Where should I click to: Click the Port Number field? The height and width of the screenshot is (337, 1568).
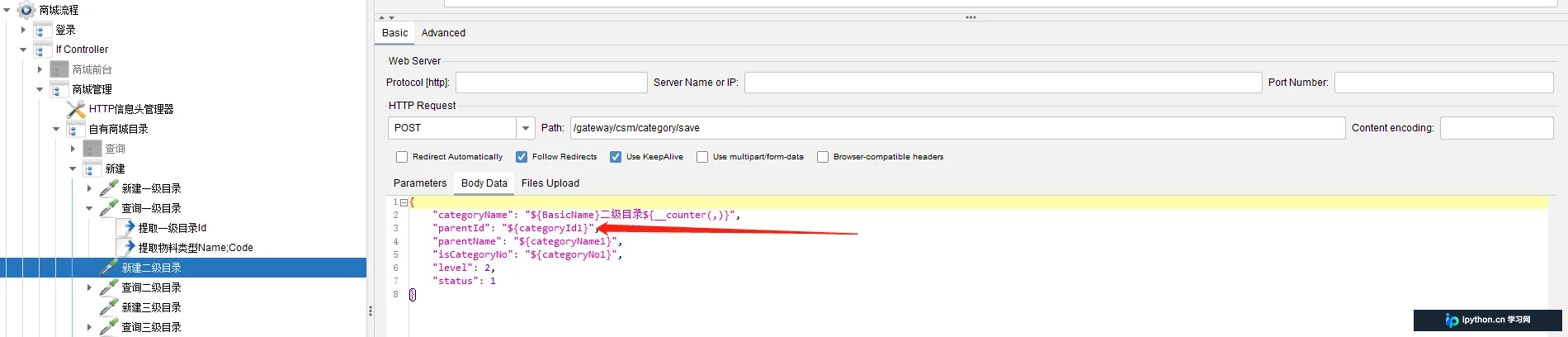1443,83
